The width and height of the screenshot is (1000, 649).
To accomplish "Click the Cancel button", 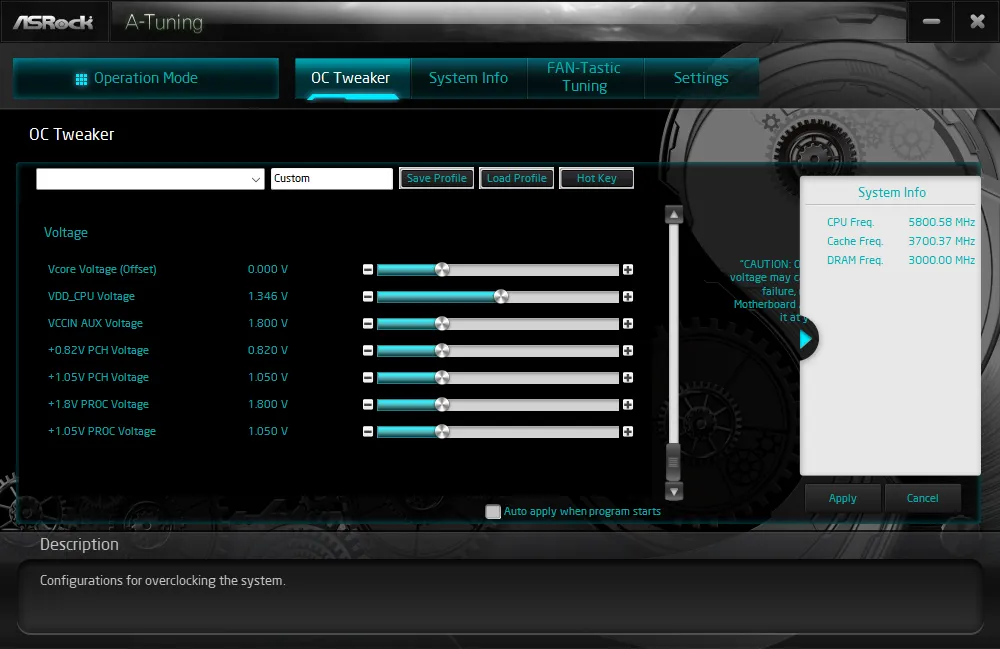I will pyautogui.click(x=923, y=498).
